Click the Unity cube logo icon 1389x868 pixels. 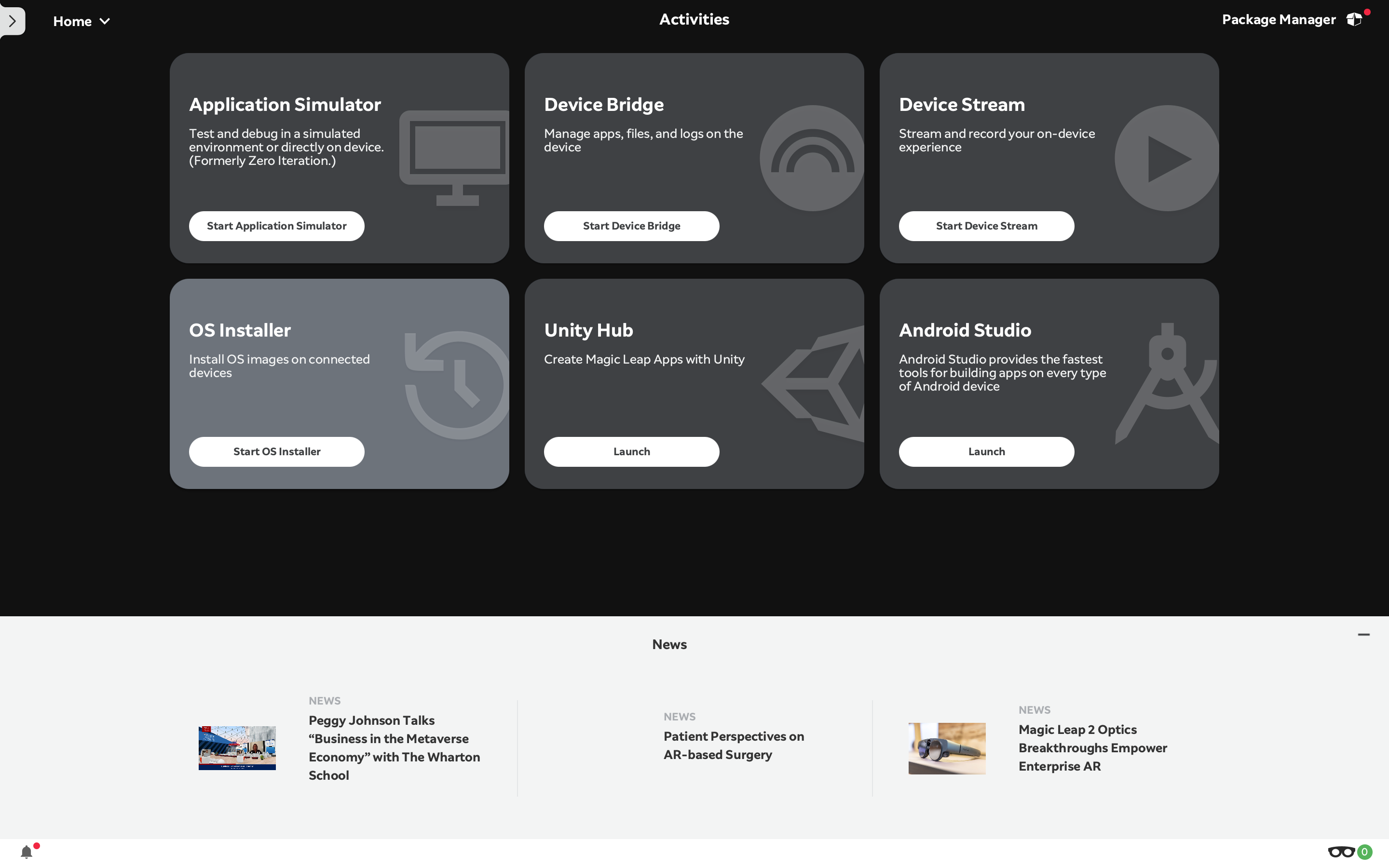[813, 383]
